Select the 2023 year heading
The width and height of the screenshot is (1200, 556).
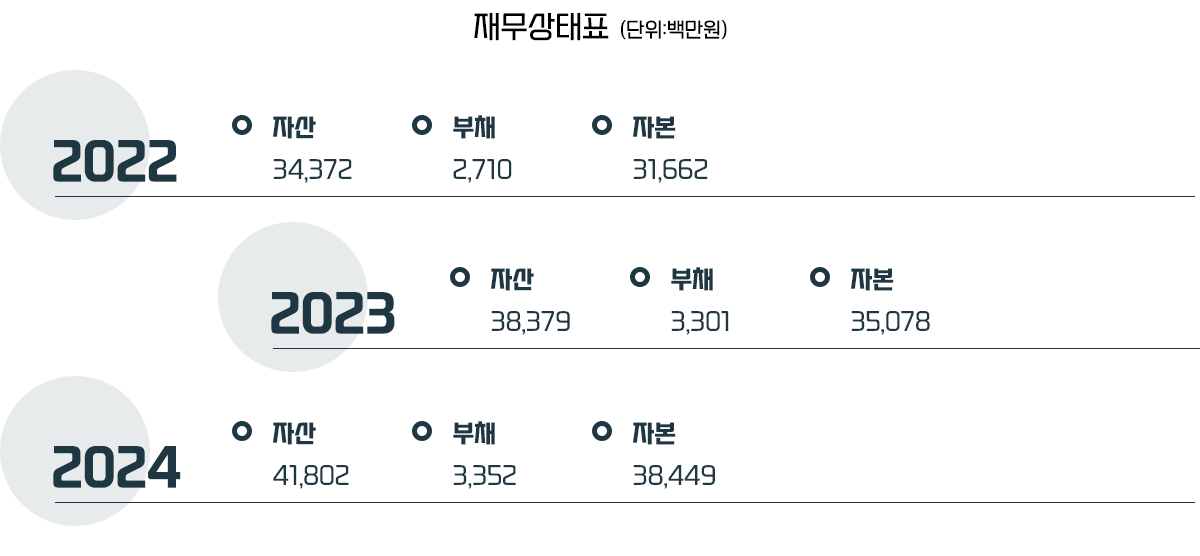click(x=333, y=313)
